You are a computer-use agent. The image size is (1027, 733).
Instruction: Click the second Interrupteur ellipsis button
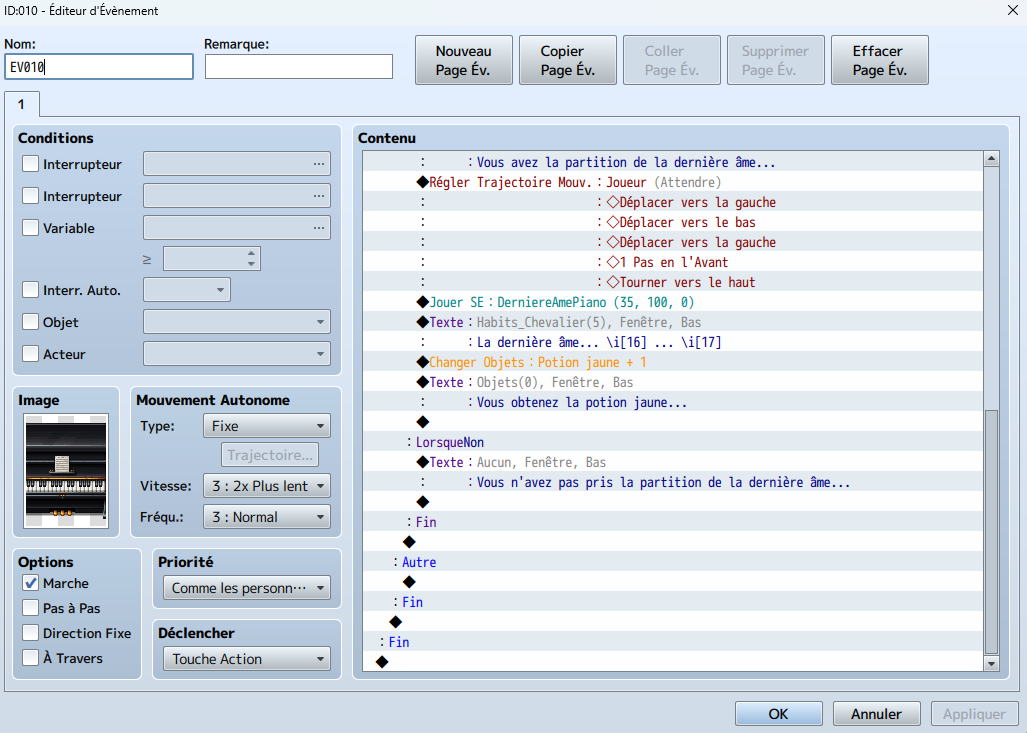319,196
